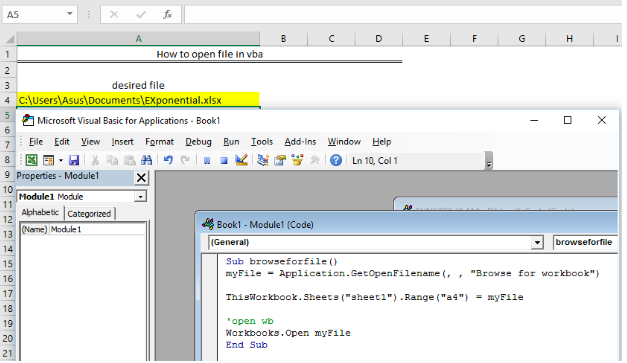Click the 'open wb comment line
Screen dimensions: 627x363
[x=250, y=321]
